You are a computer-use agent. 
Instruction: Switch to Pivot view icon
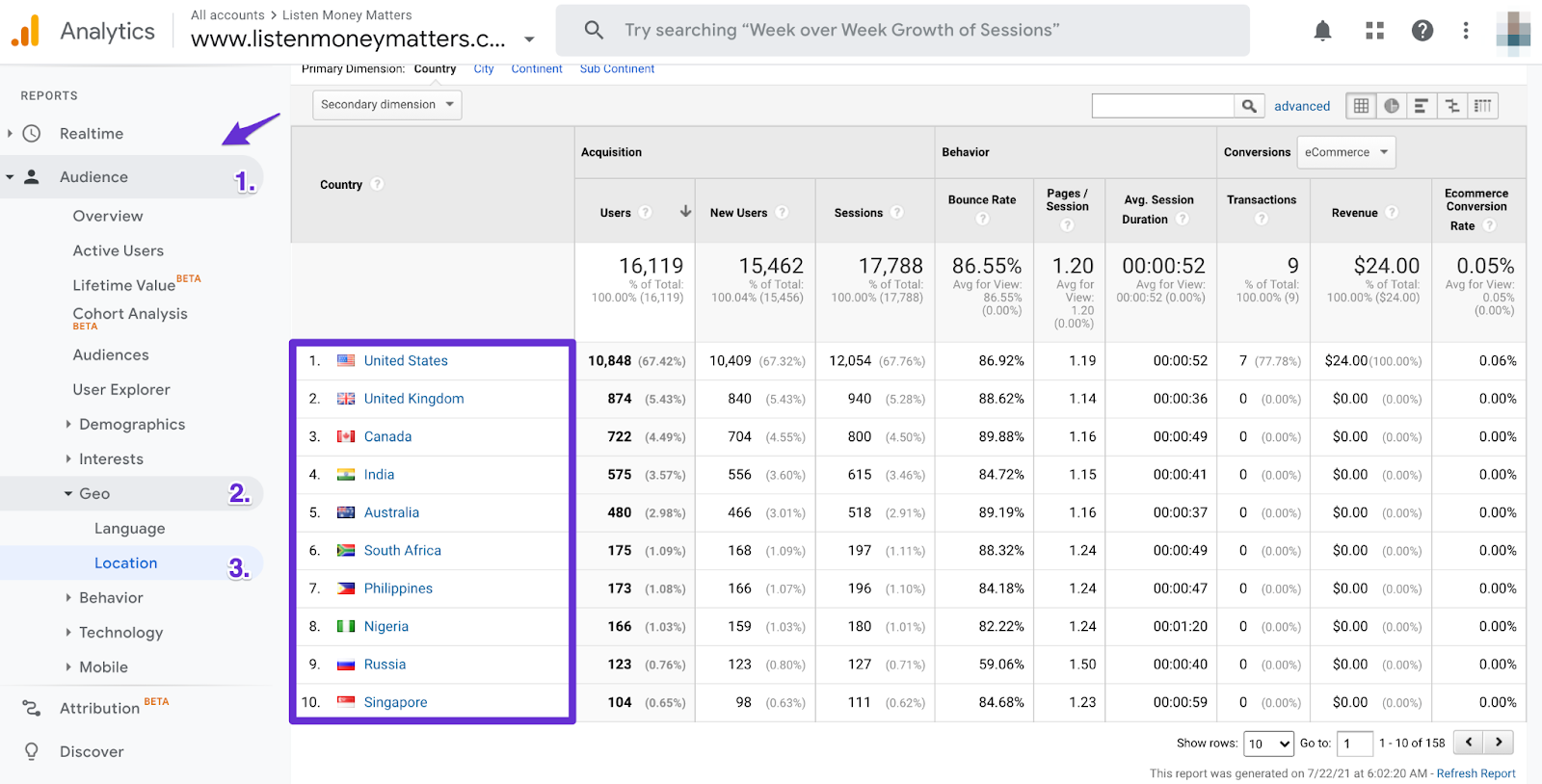coord(1482,106)
